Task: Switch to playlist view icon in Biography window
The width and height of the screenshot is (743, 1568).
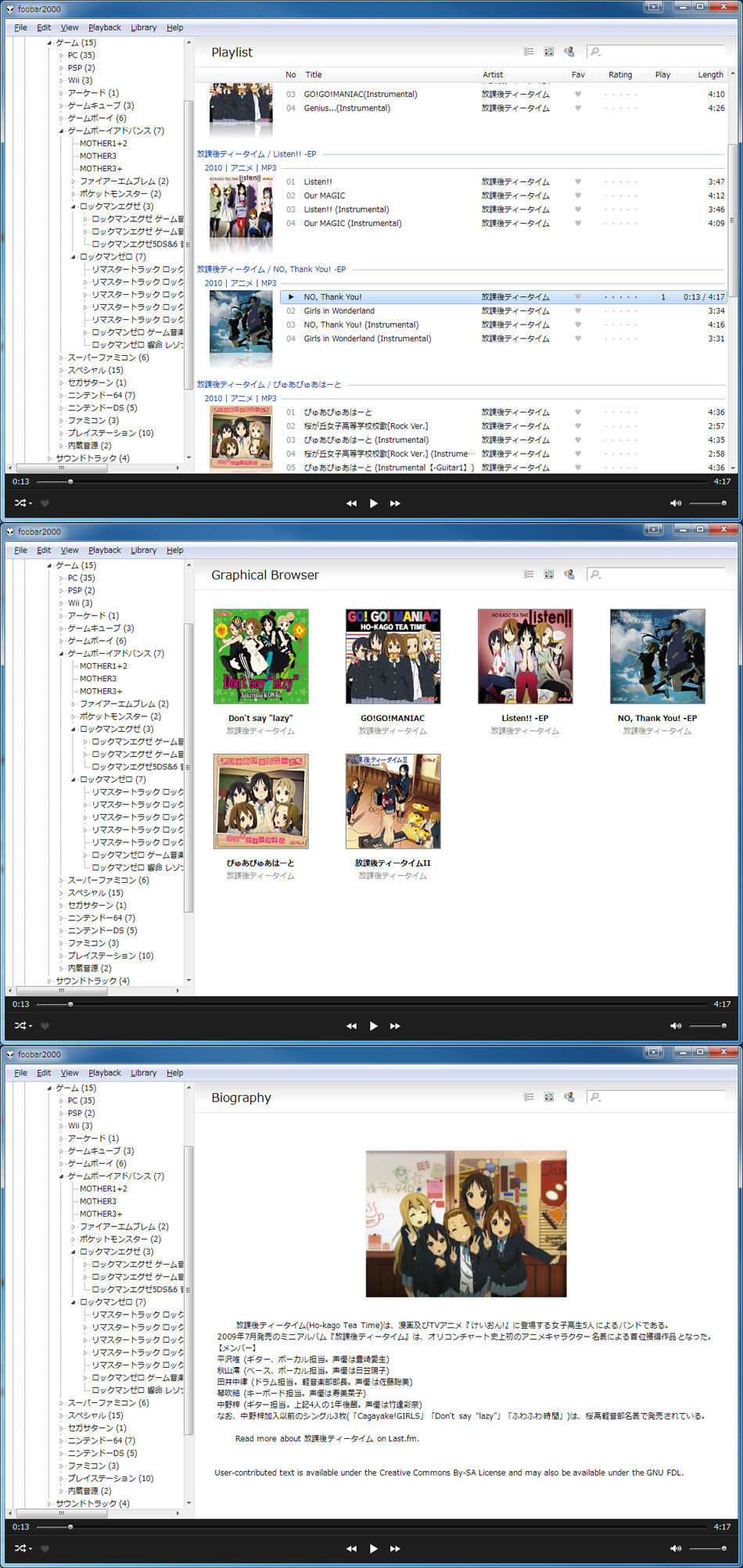Action: point(529,1097)
